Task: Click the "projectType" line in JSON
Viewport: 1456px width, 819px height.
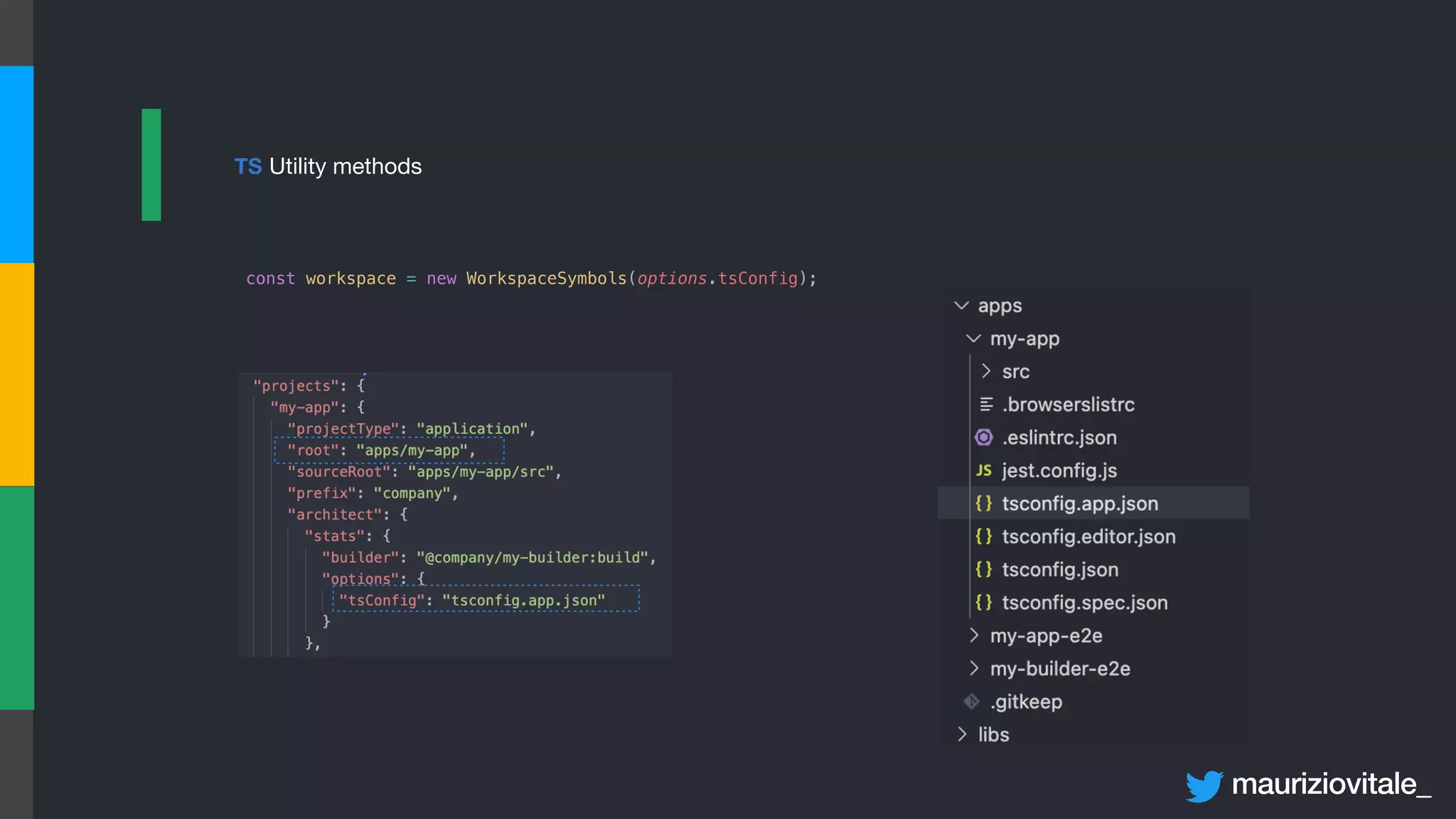Action: pos(411,429)
